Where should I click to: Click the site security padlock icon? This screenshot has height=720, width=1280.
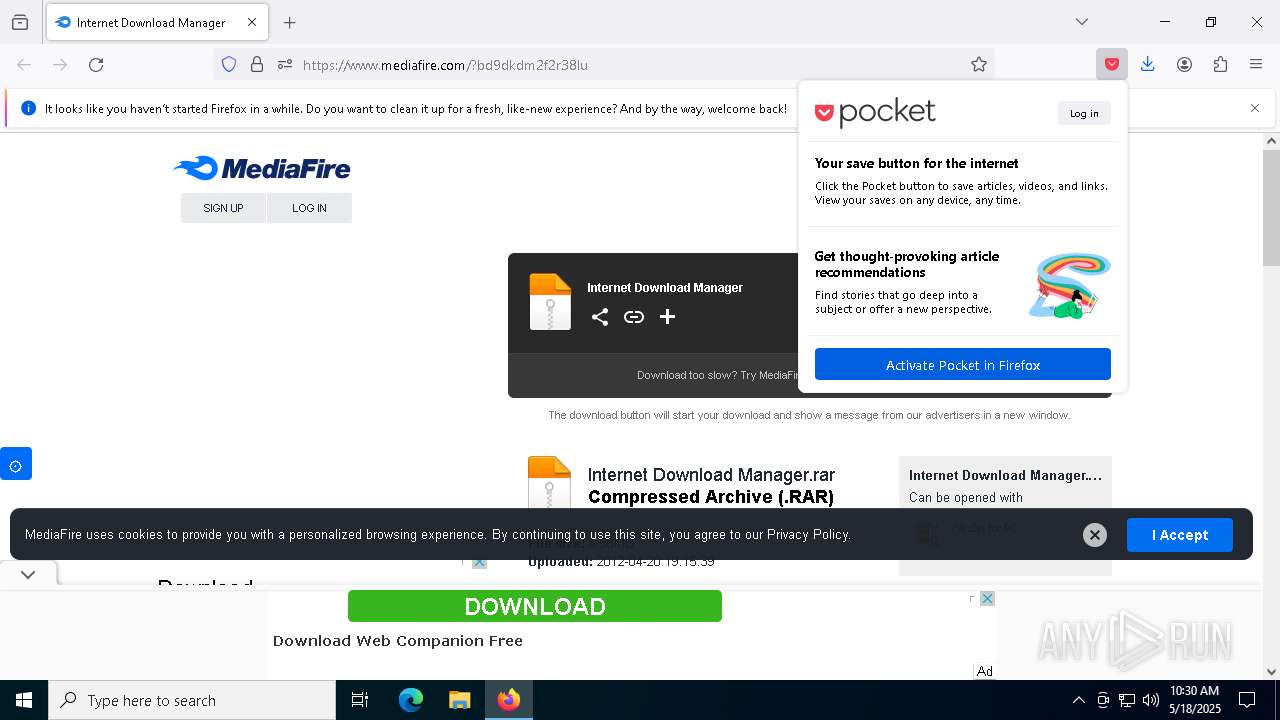click(x=257, y=64)
